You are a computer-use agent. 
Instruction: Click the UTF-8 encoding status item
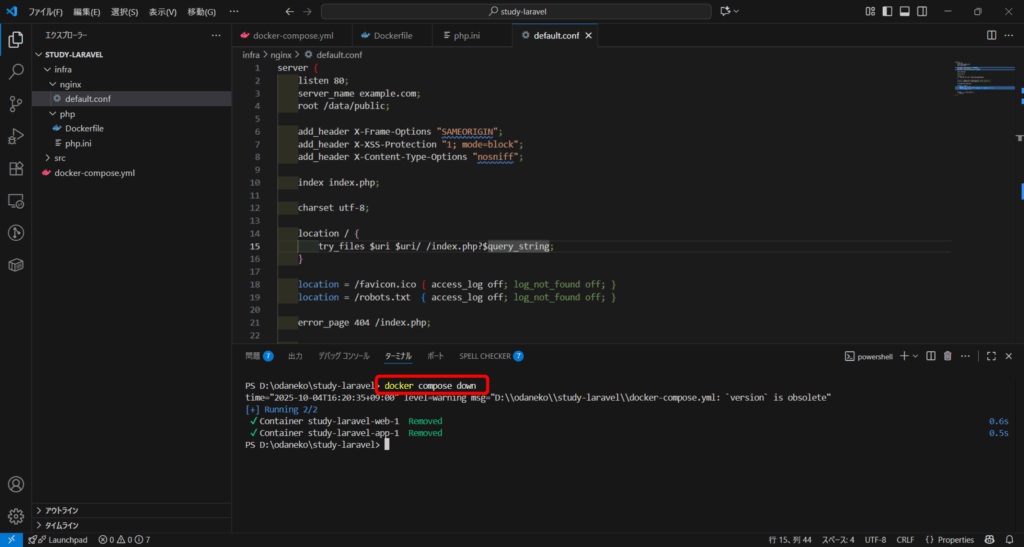coord(875,540)
